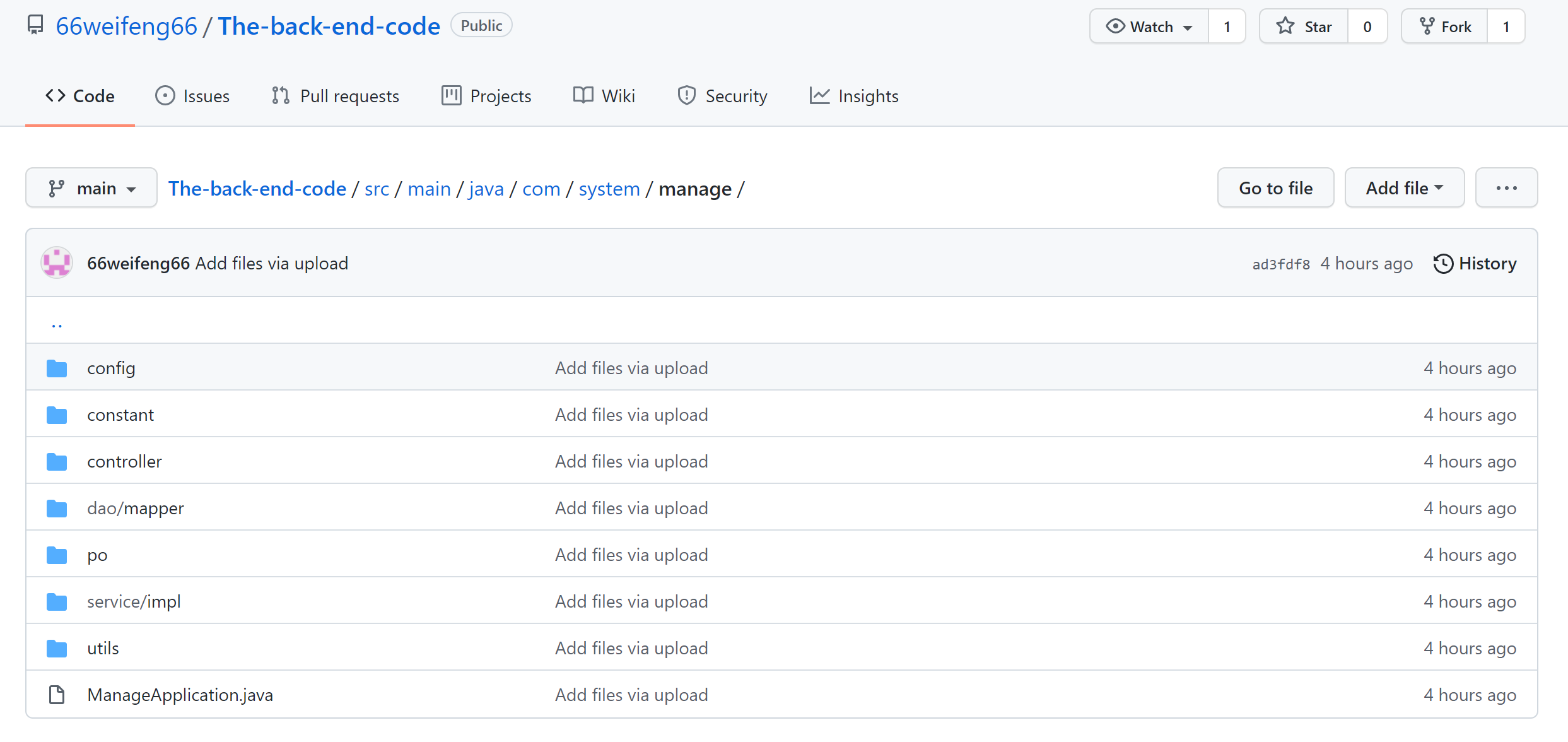Expand the Add file dropdown

click(1404, 188)
